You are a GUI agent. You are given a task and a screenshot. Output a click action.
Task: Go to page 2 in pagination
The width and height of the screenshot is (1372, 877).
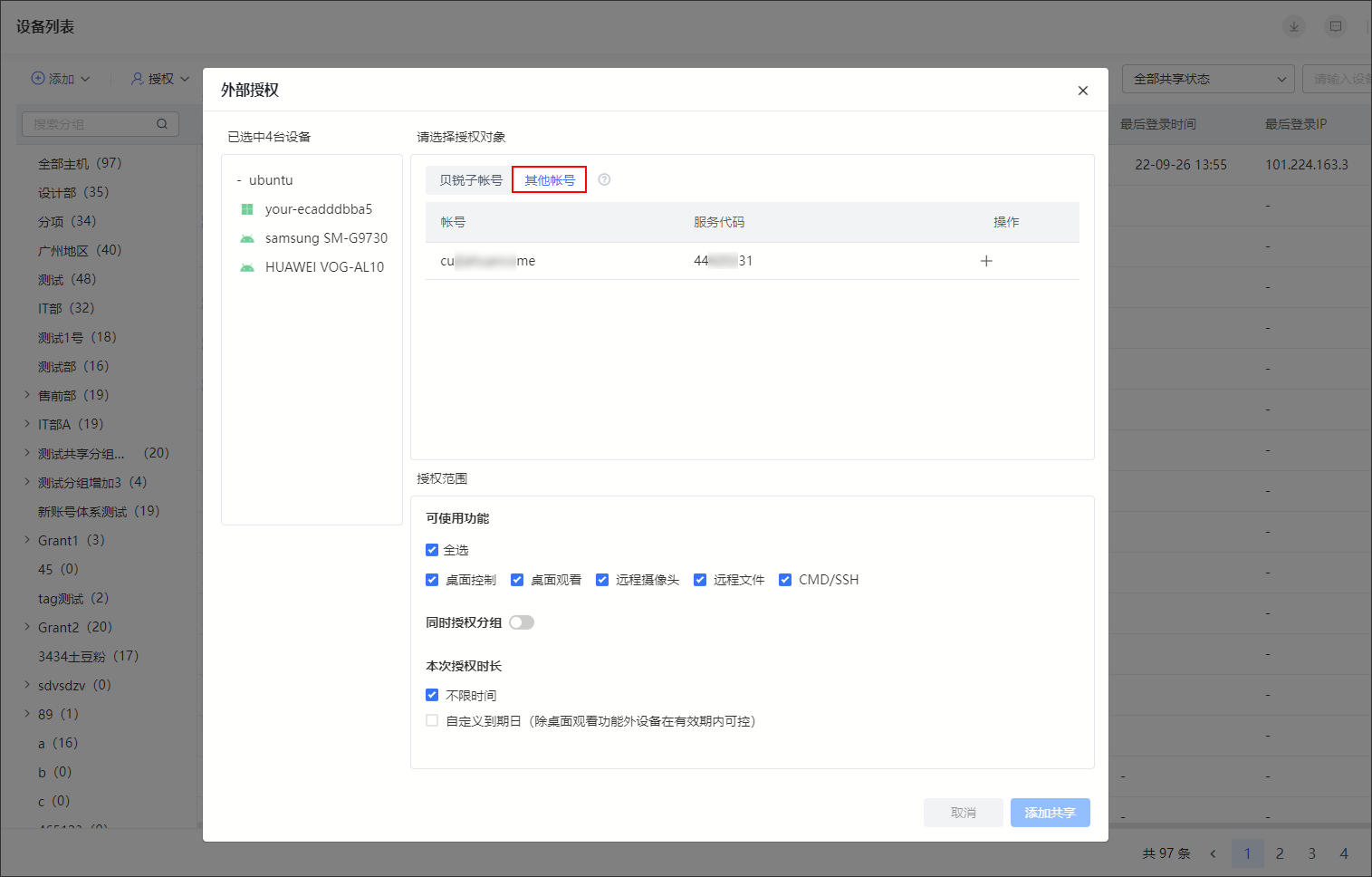pos(1280,853)
